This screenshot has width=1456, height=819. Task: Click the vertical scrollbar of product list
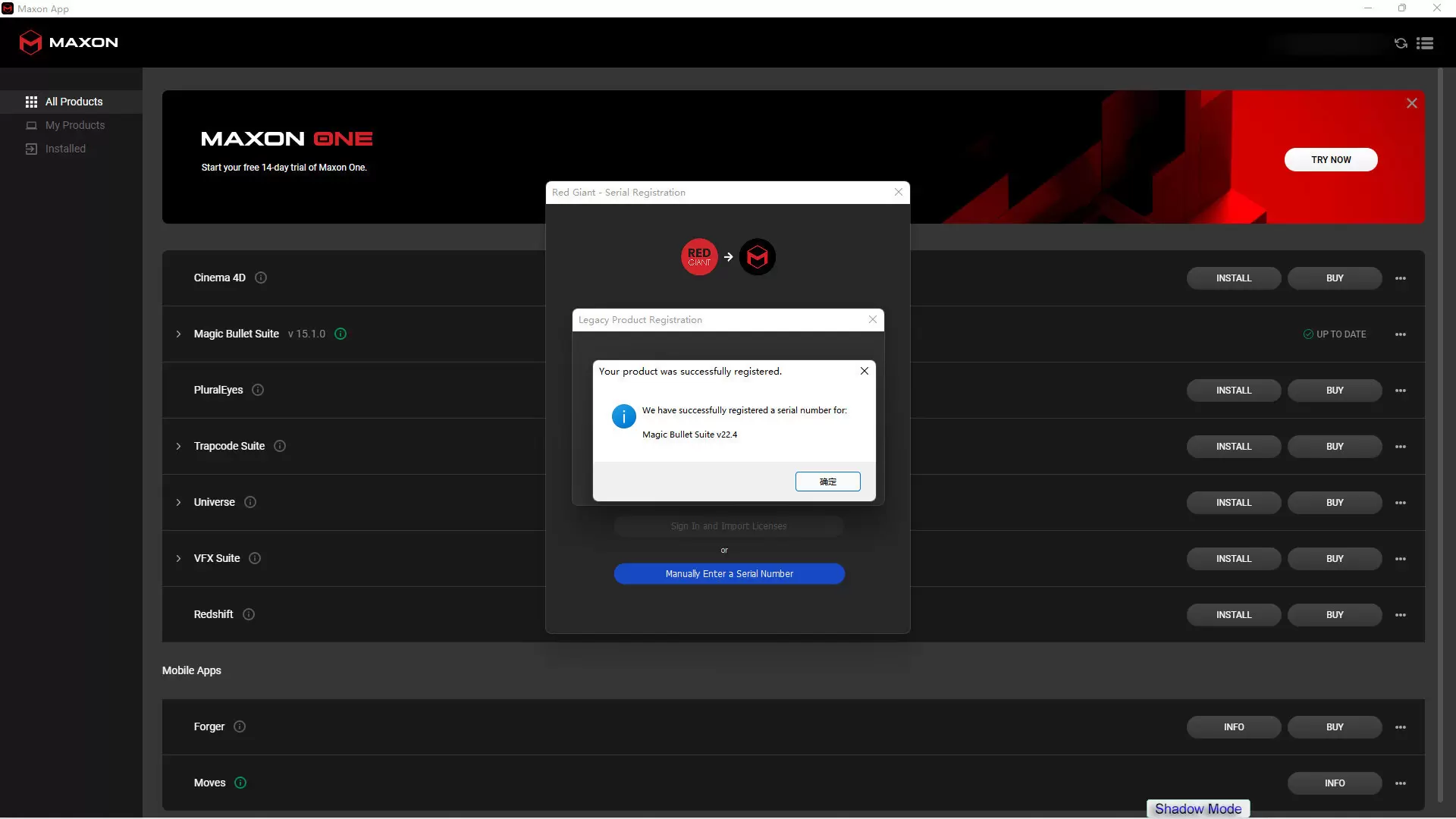click(1440, 435)
